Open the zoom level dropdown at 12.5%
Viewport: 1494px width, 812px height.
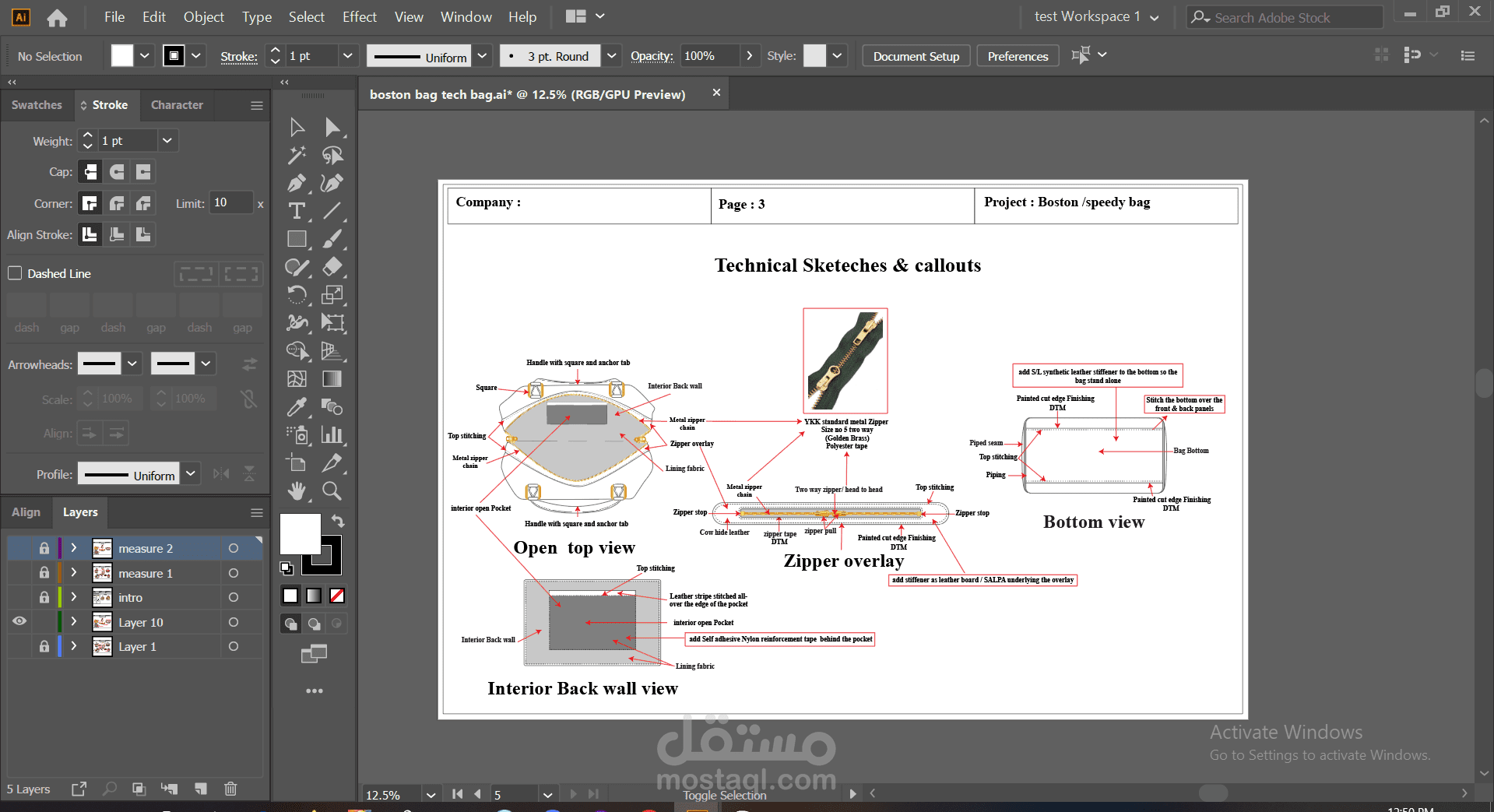click(x=431, y=795)
